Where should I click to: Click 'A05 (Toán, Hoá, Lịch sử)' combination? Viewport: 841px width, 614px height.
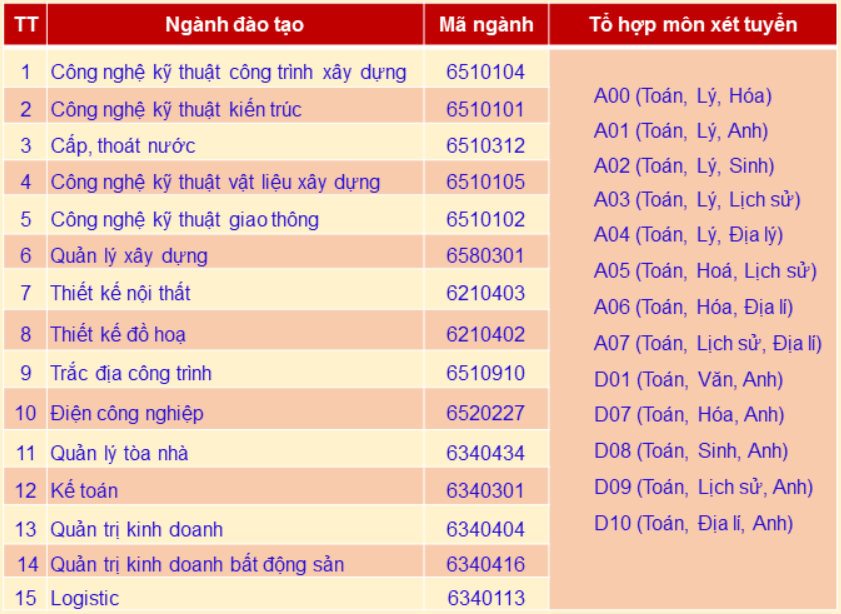pos(705,271)
